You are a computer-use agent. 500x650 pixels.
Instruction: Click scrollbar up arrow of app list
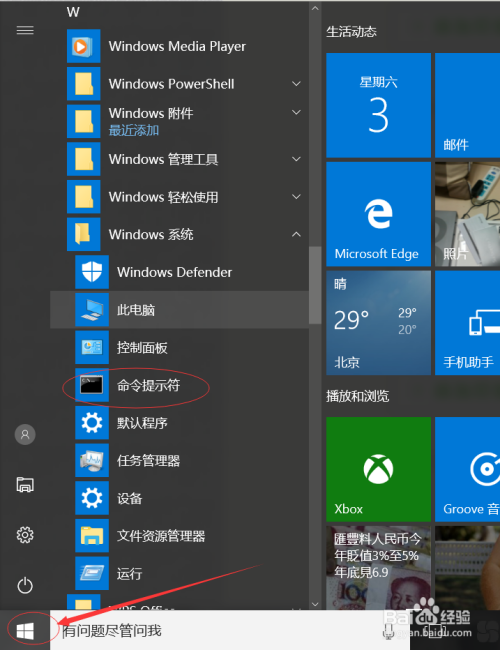coord(315,8)
